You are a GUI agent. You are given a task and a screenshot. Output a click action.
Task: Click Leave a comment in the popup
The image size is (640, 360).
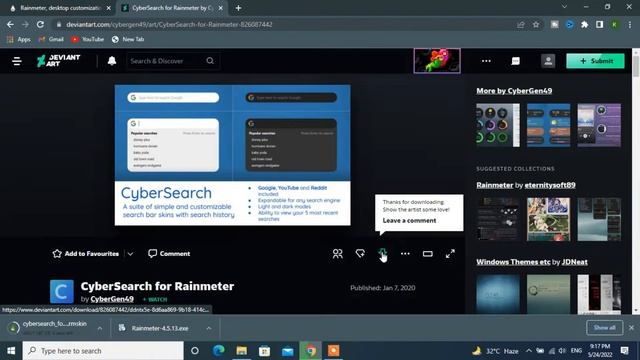click(x=409, y=220)
